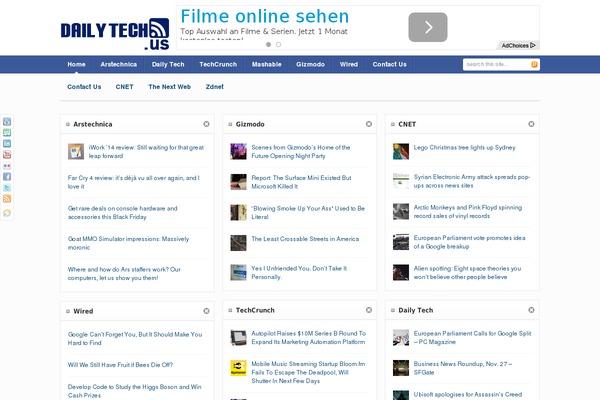Collapse the CNET widget using its square toggle
The width and height of the screenshot is (600, 400).
(393, 124)
